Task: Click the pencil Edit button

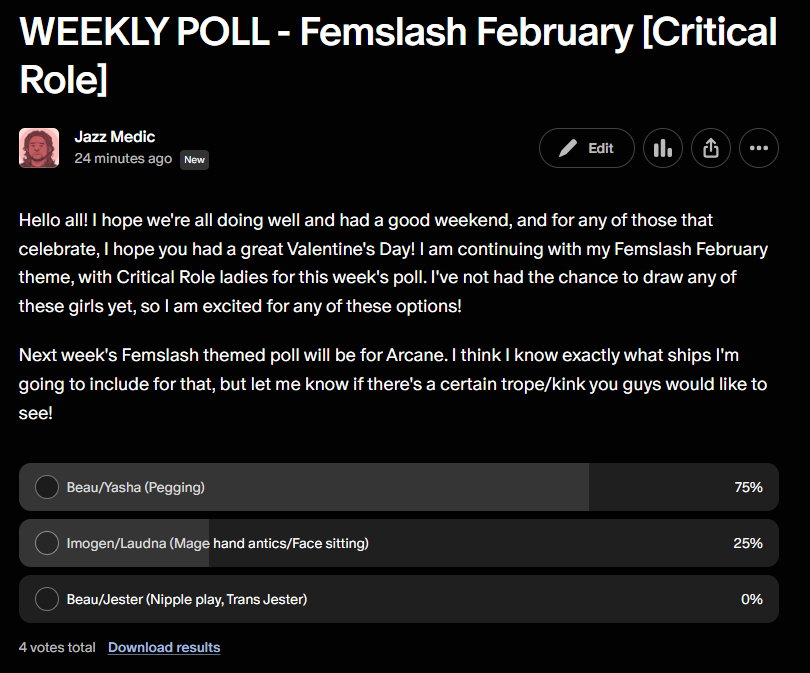Action: [586, 148]
